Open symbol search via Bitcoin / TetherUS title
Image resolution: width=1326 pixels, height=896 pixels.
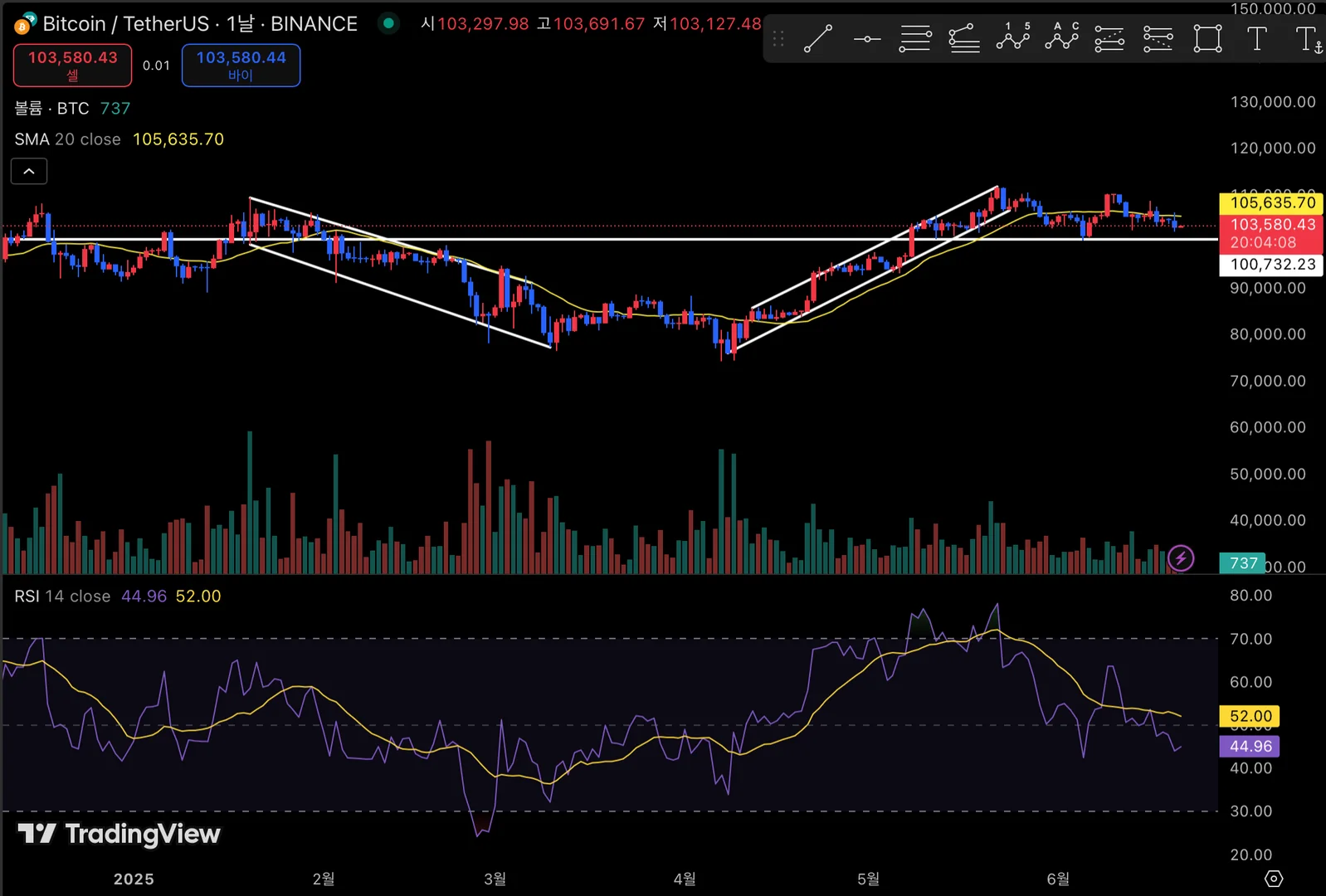pos(126,24)
